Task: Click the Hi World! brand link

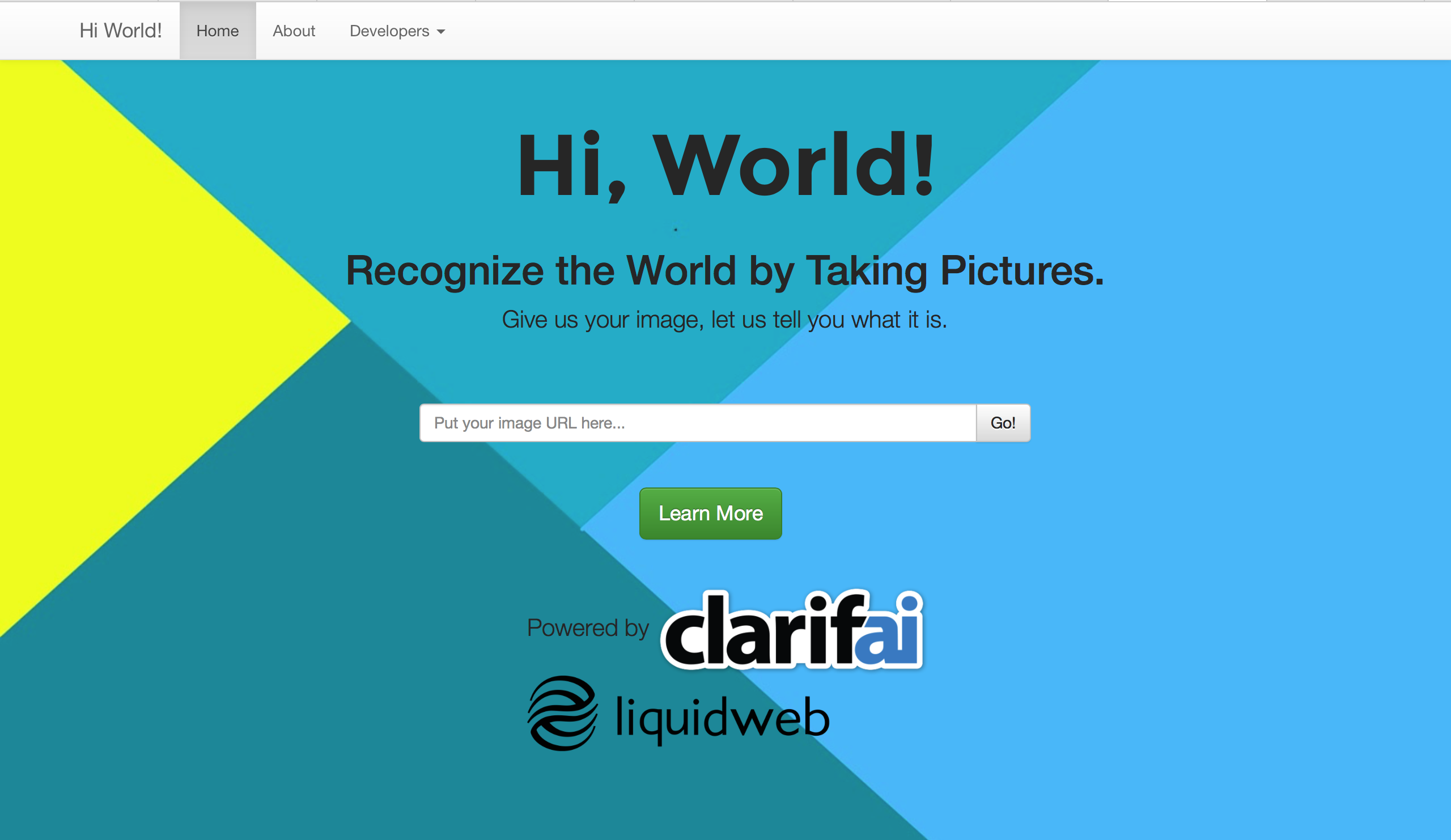Action: pyautogui.click(x=120, y=31)
